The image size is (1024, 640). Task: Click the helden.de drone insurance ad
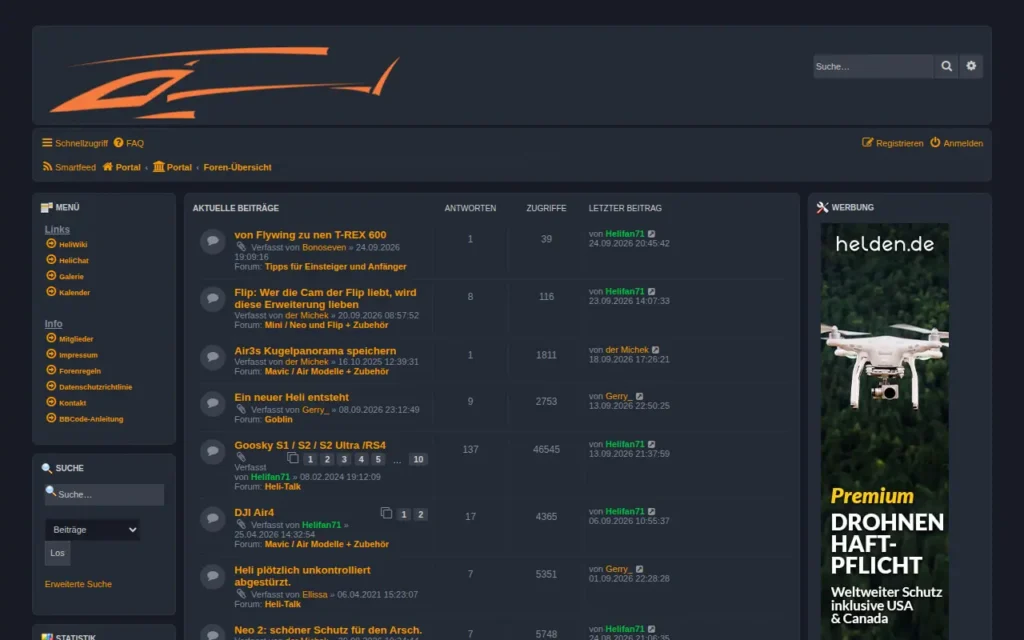(884, 431)
